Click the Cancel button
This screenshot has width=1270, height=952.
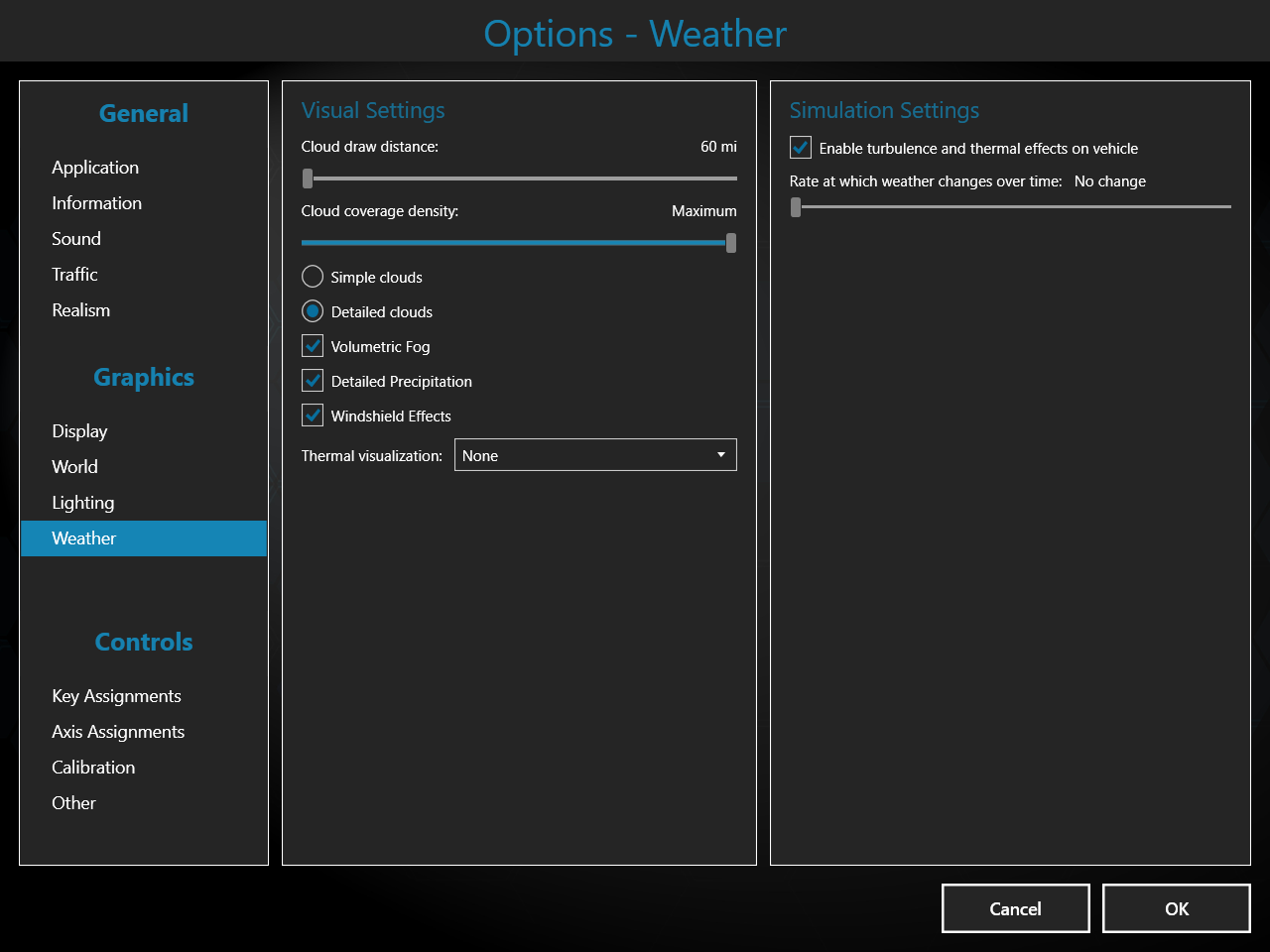tap(1016, 908)
